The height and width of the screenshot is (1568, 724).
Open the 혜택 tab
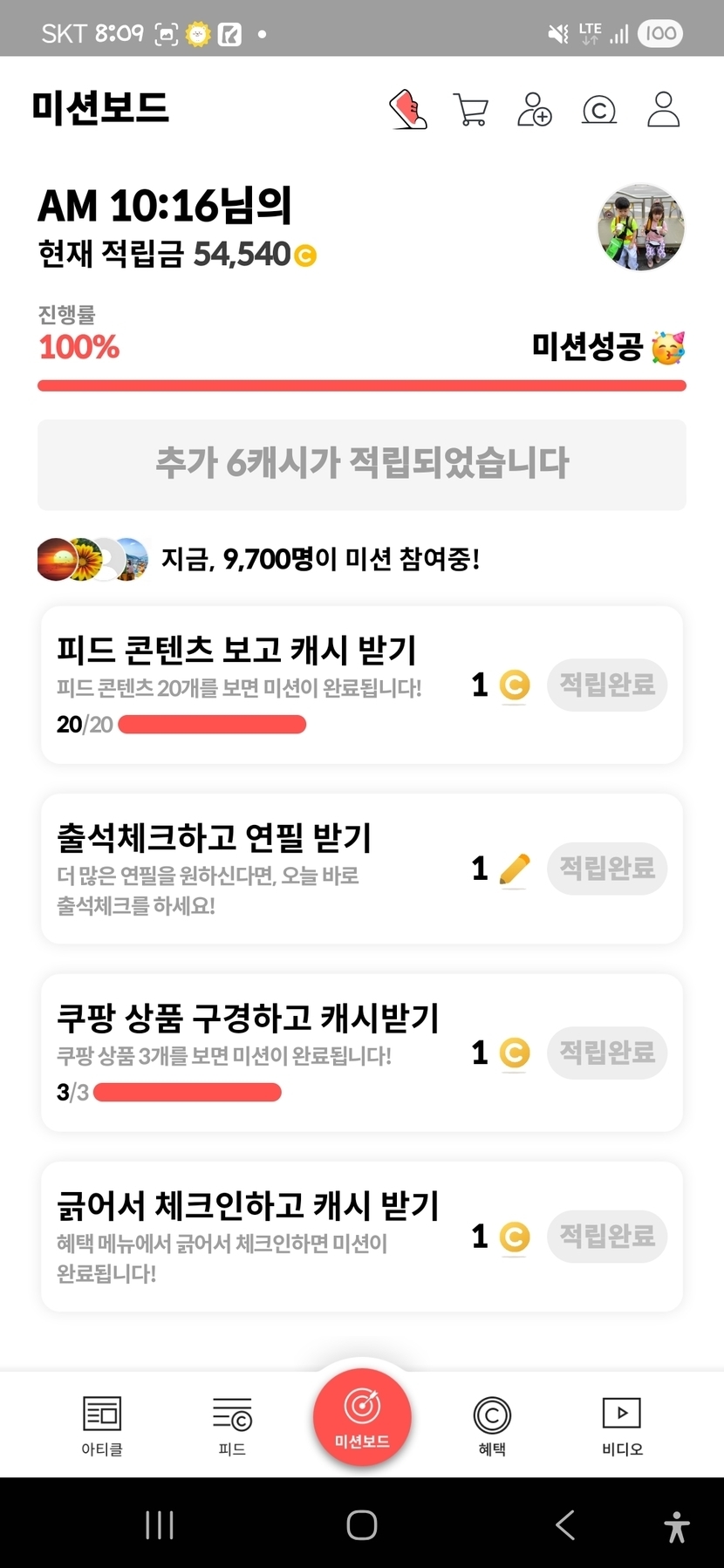coord(492,1425)
